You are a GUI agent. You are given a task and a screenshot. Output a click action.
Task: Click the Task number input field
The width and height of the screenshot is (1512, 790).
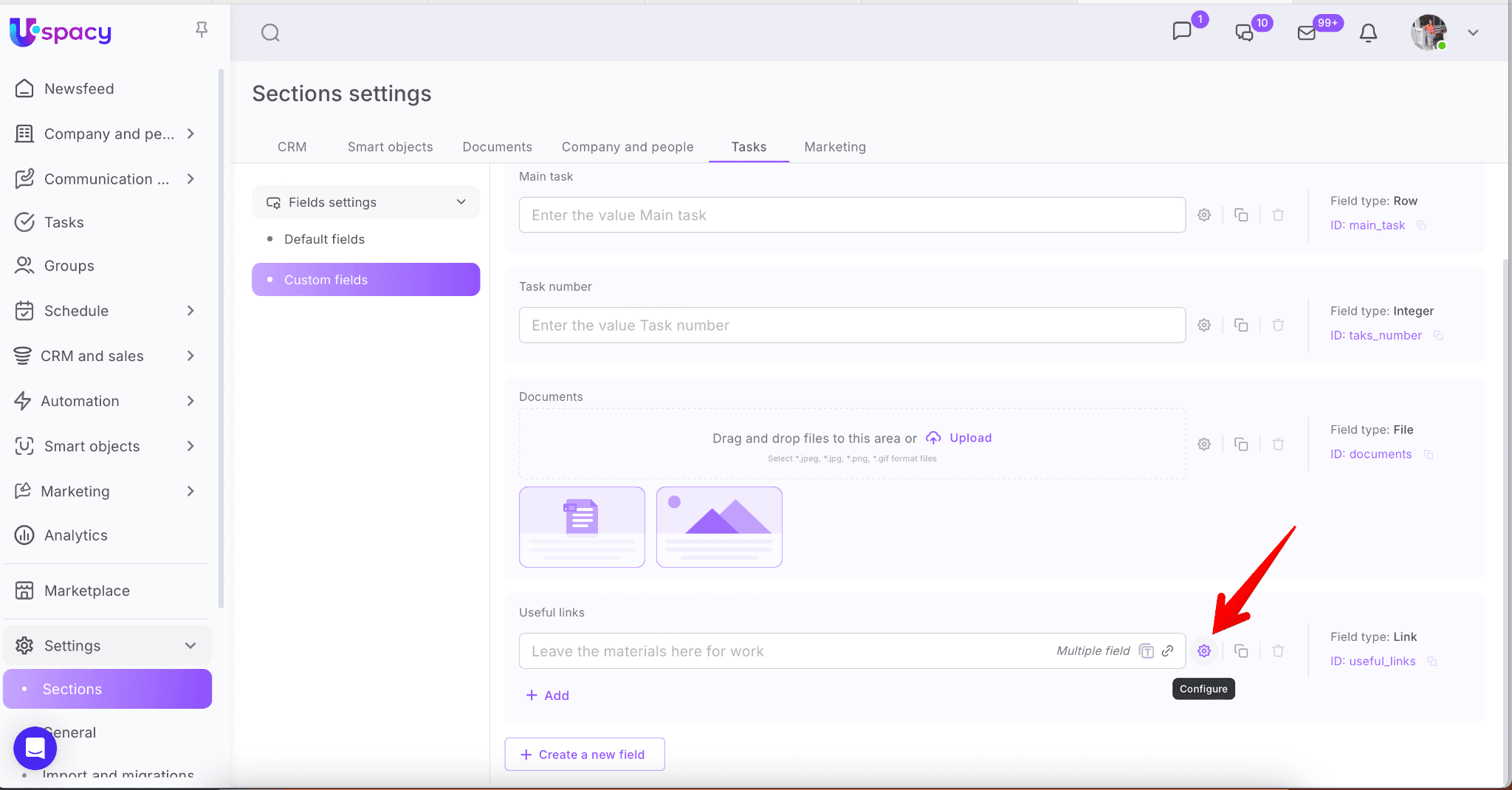click(851, 325)
